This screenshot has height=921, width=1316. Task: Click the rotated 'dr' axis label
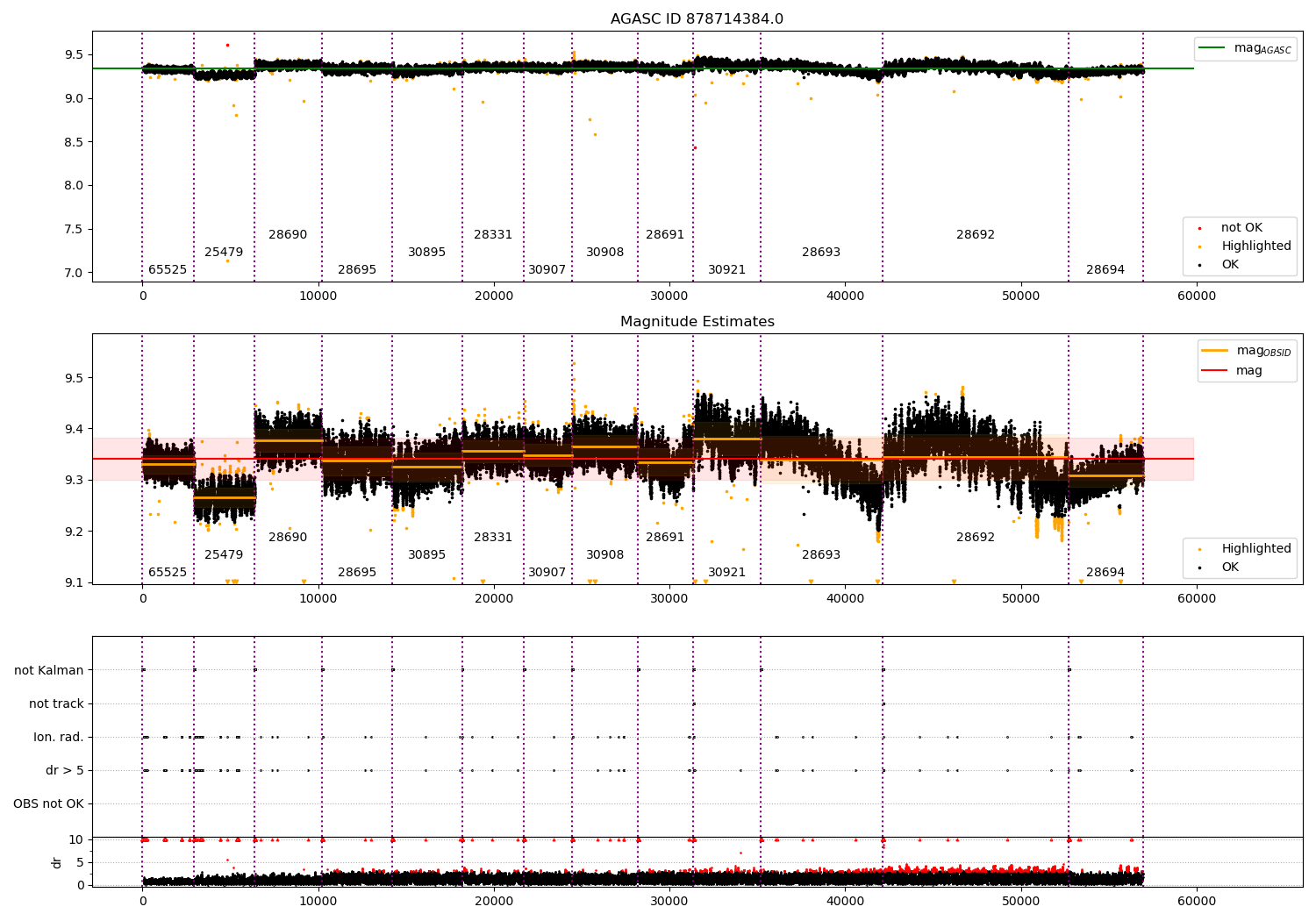click(x=57, y=862)
